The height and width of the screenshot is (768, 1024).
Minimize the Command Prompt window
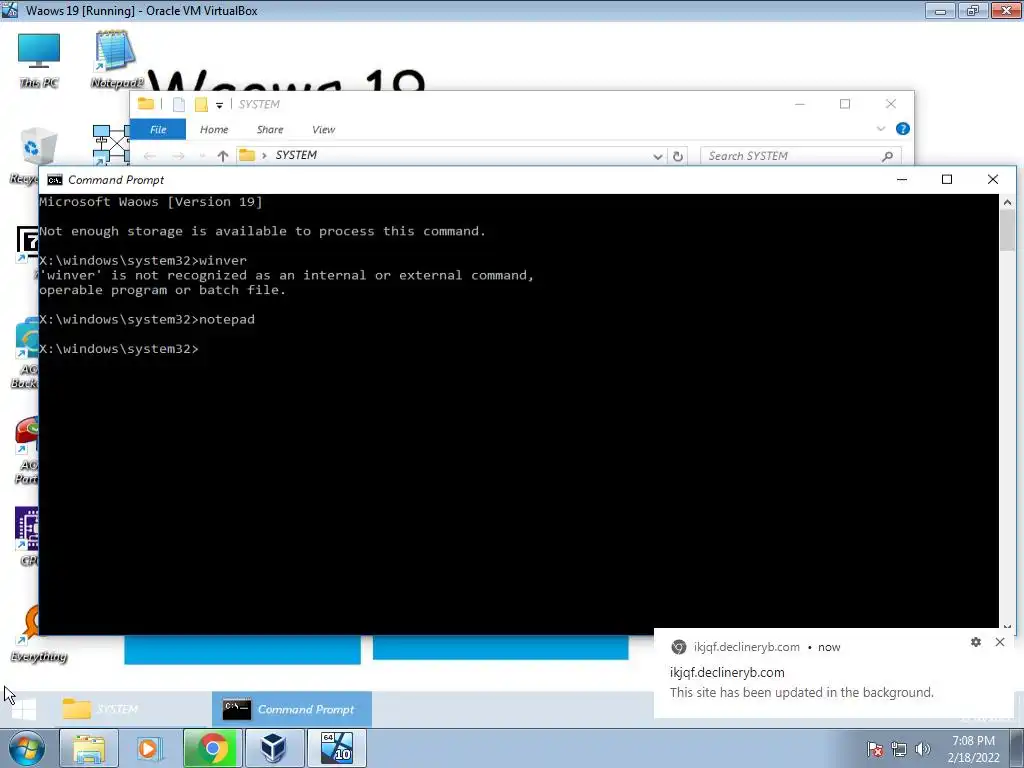pyautogui.click(x=902, y=180)
